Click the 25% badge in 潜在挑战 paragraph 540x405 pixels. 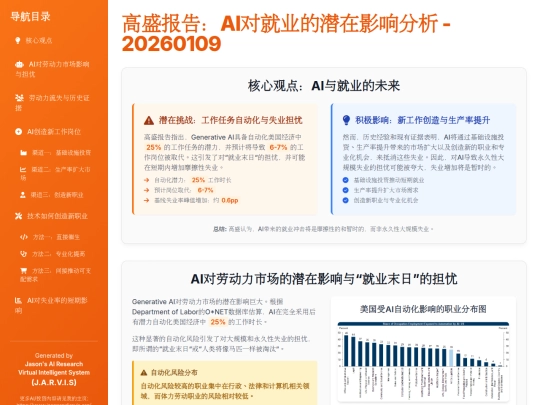click(x=153, y=147)
